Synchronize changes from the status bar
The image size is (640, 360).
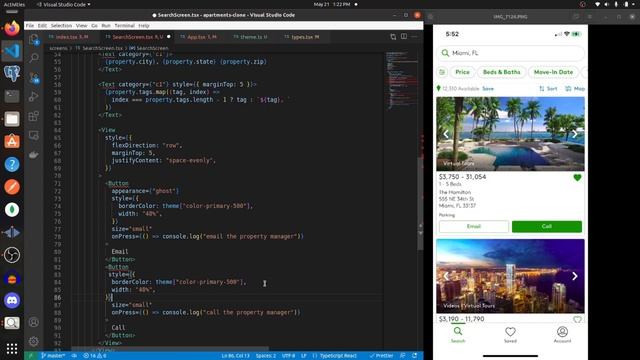(74, 356)
